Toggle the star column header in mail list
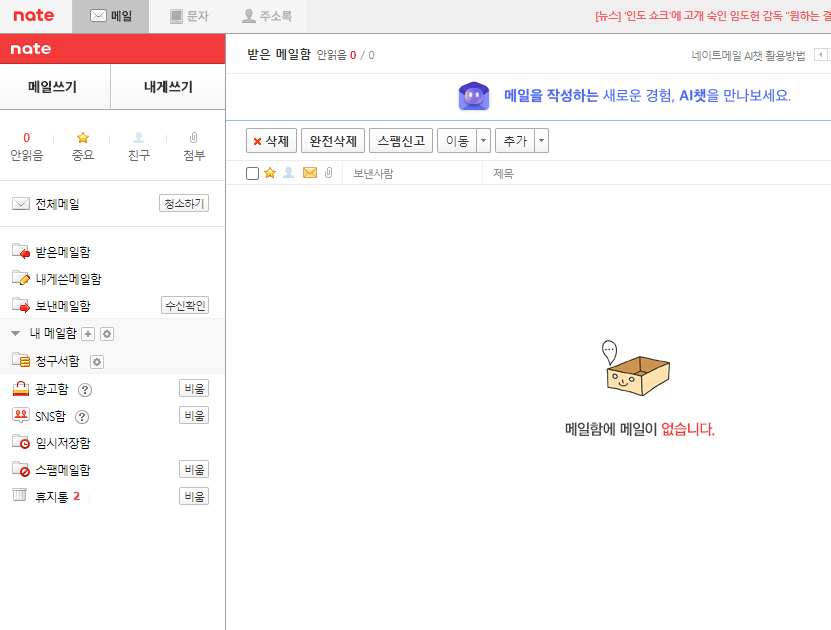831x630 pixels. [x=269, y=171]
